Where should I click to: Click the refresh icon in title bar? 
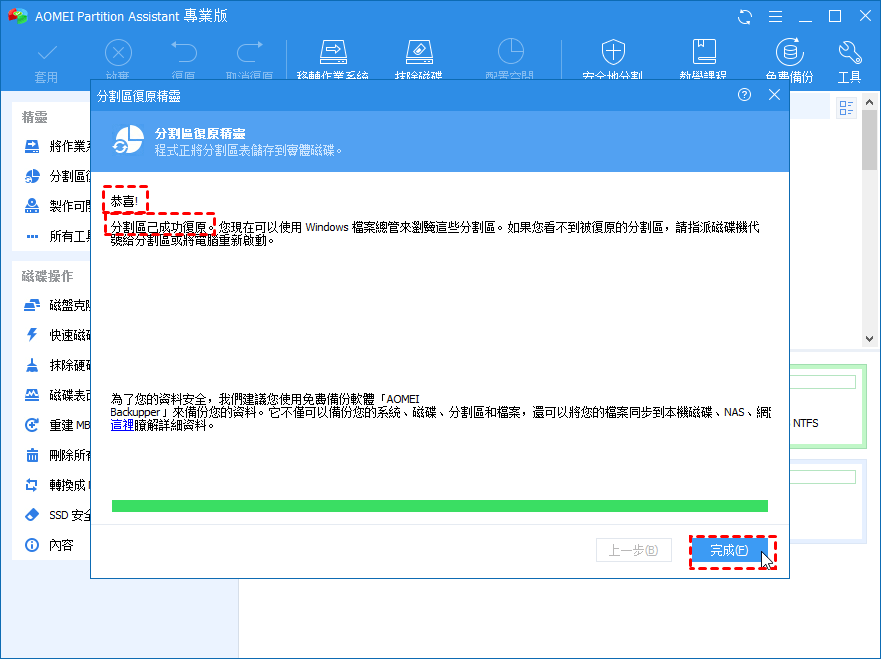(744, 16)
